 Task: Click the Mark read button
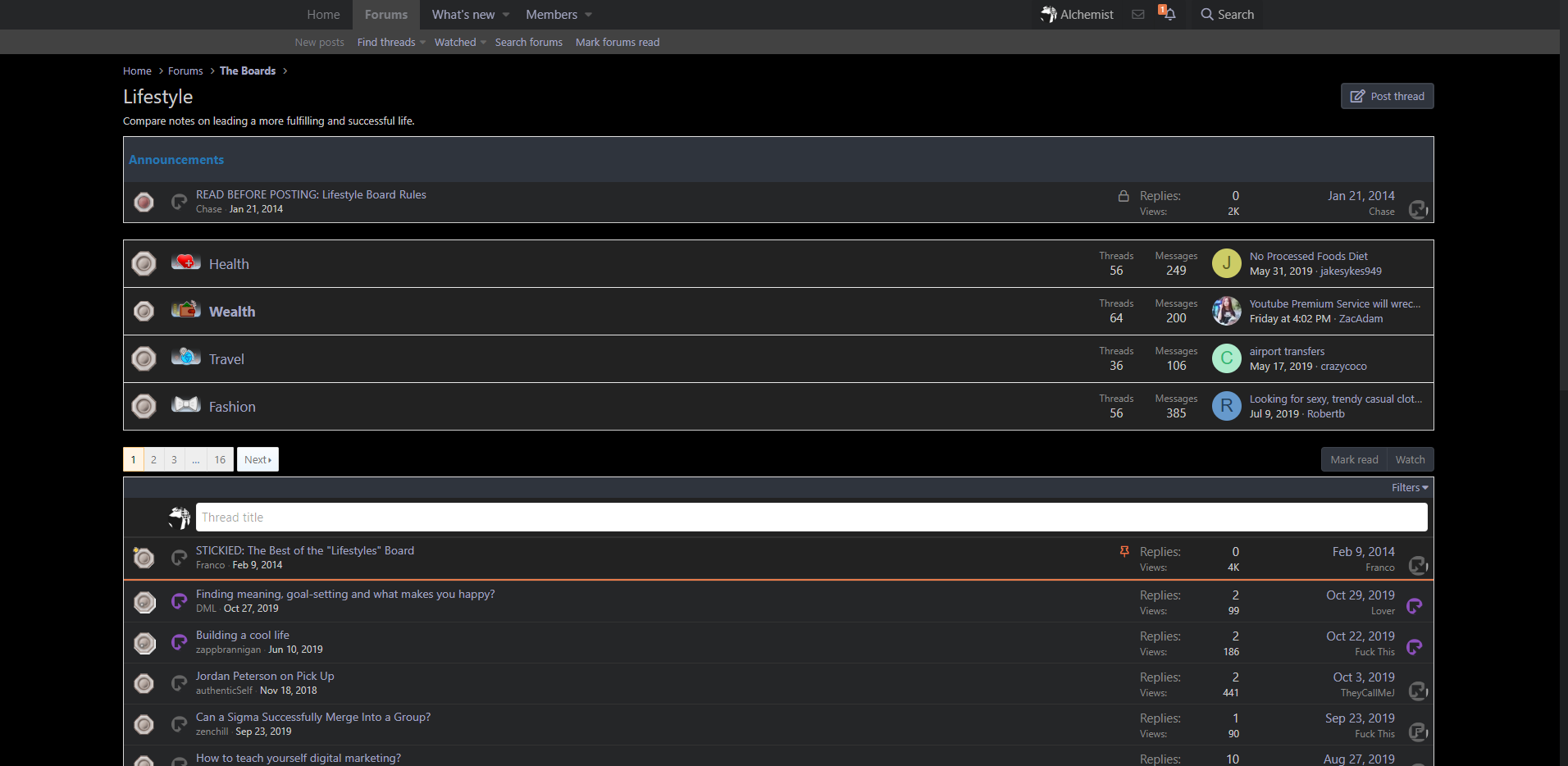(1354, 459)
